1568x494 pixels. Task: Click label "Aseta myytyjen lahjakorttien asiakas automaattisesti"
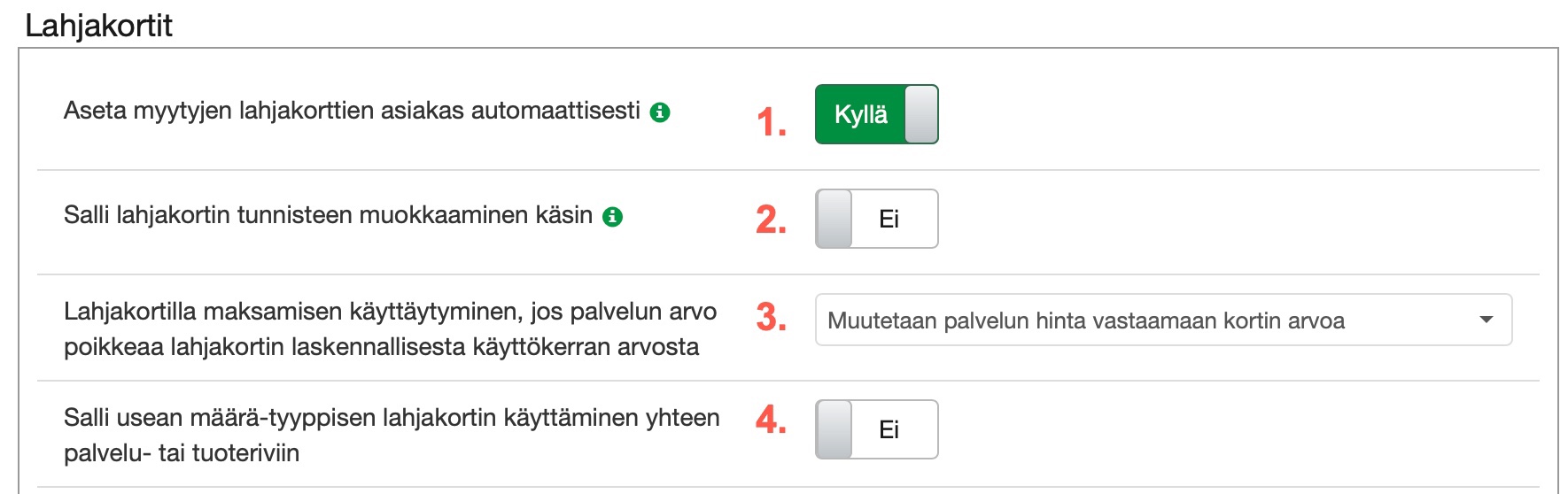pyautogui.click(x=352, y=112)
